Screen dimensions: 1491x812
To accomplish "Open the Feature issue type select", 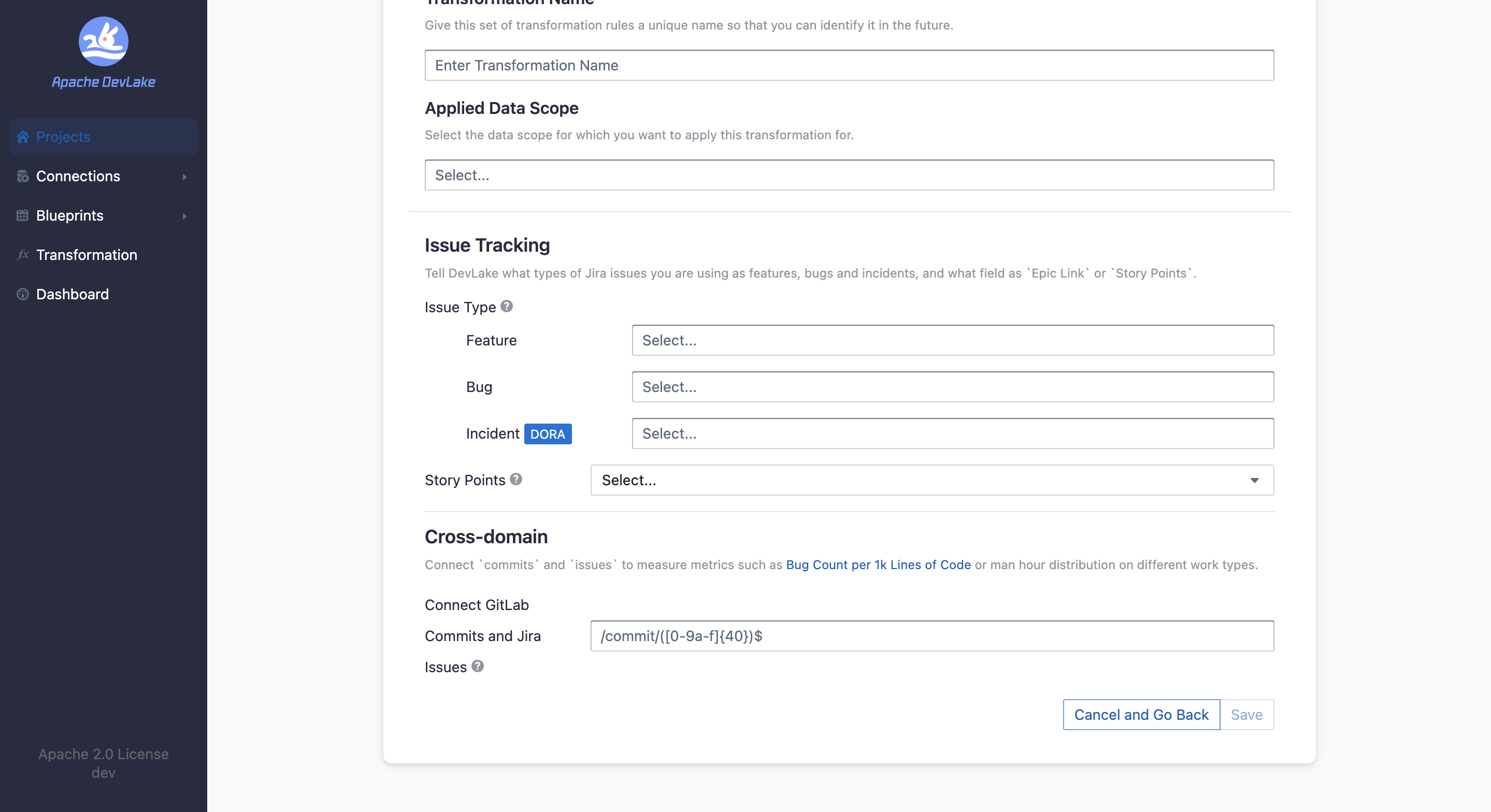I will [952, 340].
